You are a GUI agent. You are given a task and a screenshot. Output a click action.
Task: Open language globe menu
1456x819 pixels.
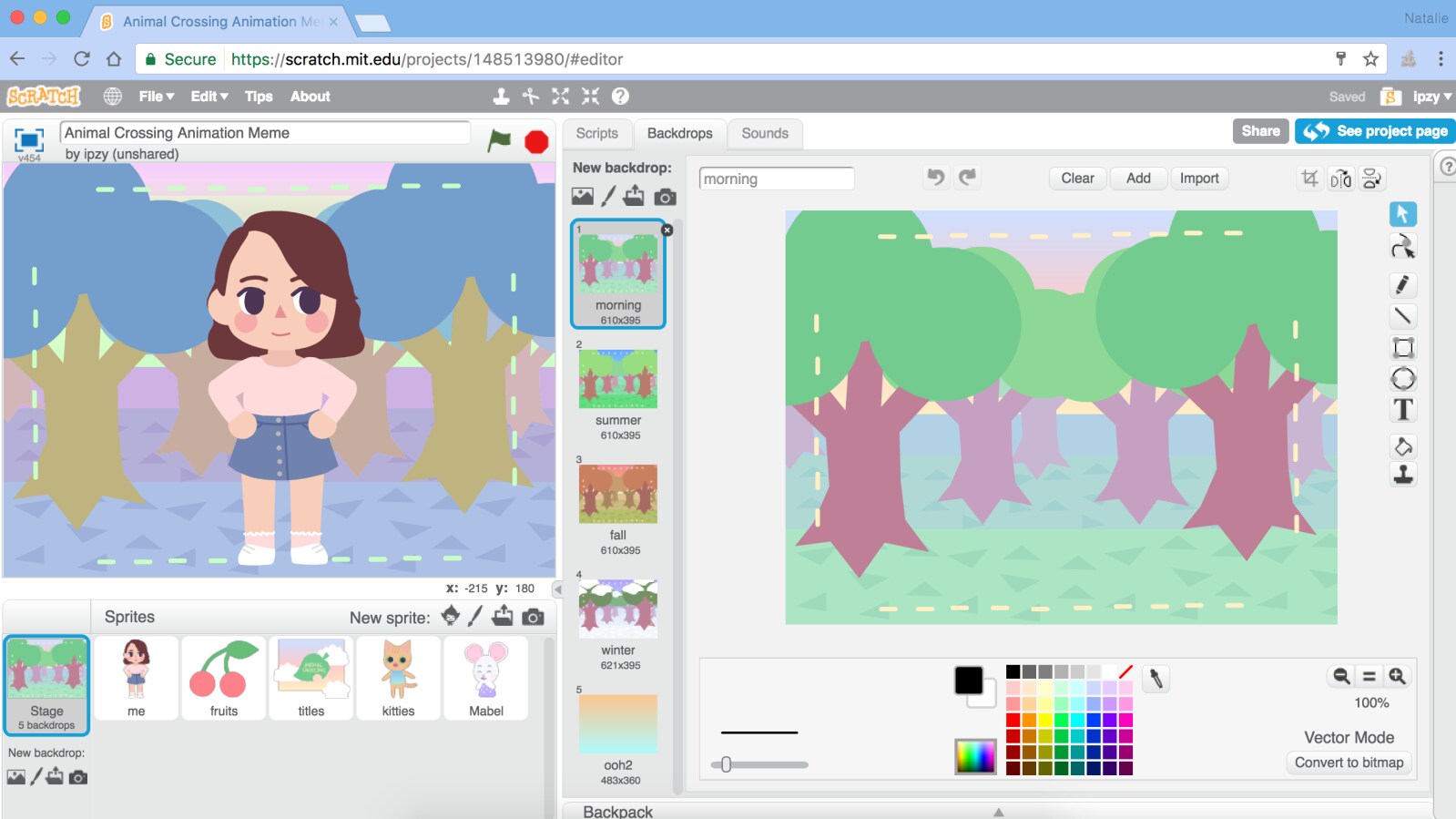113,96
